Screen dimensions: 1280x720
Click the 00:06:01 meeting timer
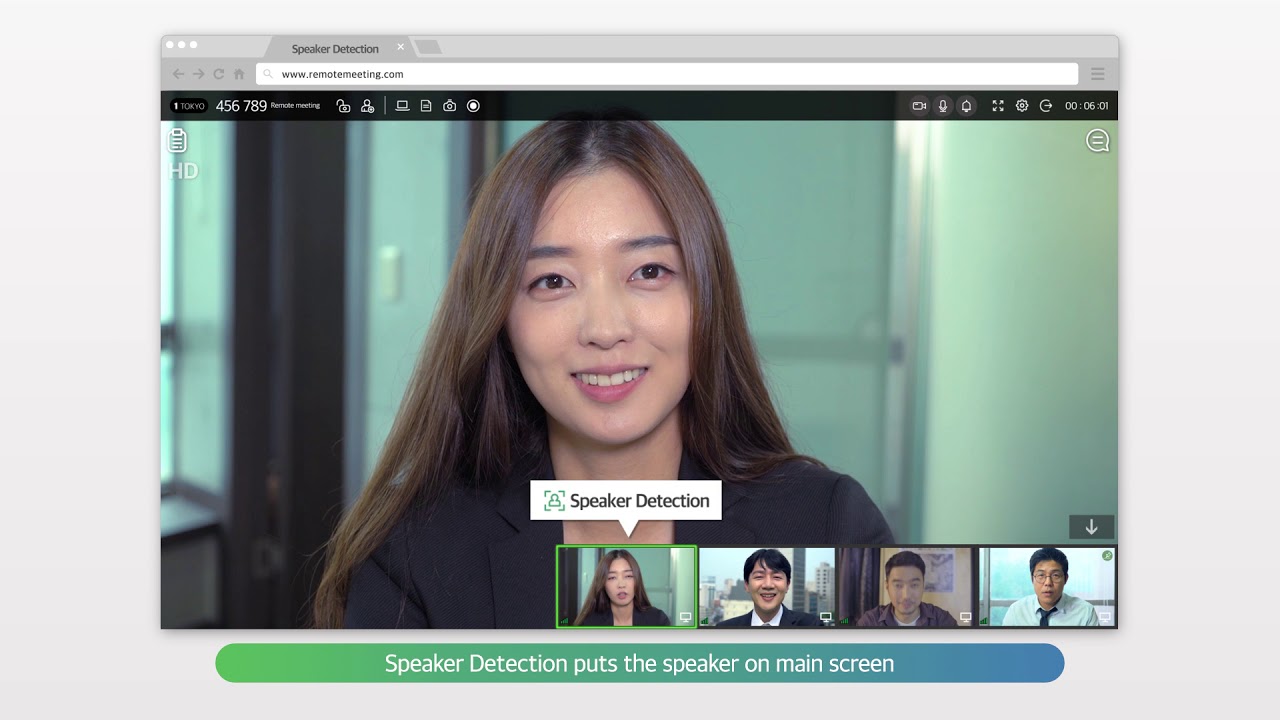(x=1087, y=106)
